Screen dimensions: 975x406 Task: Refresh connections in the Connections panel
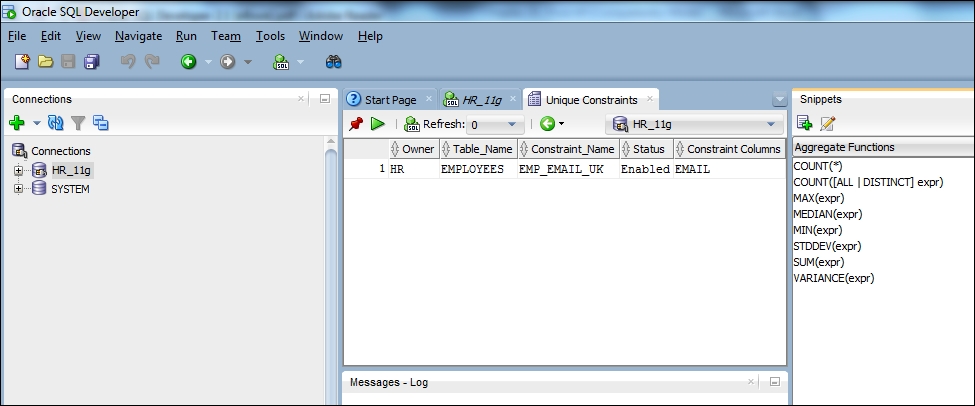(x=56, y=123)
